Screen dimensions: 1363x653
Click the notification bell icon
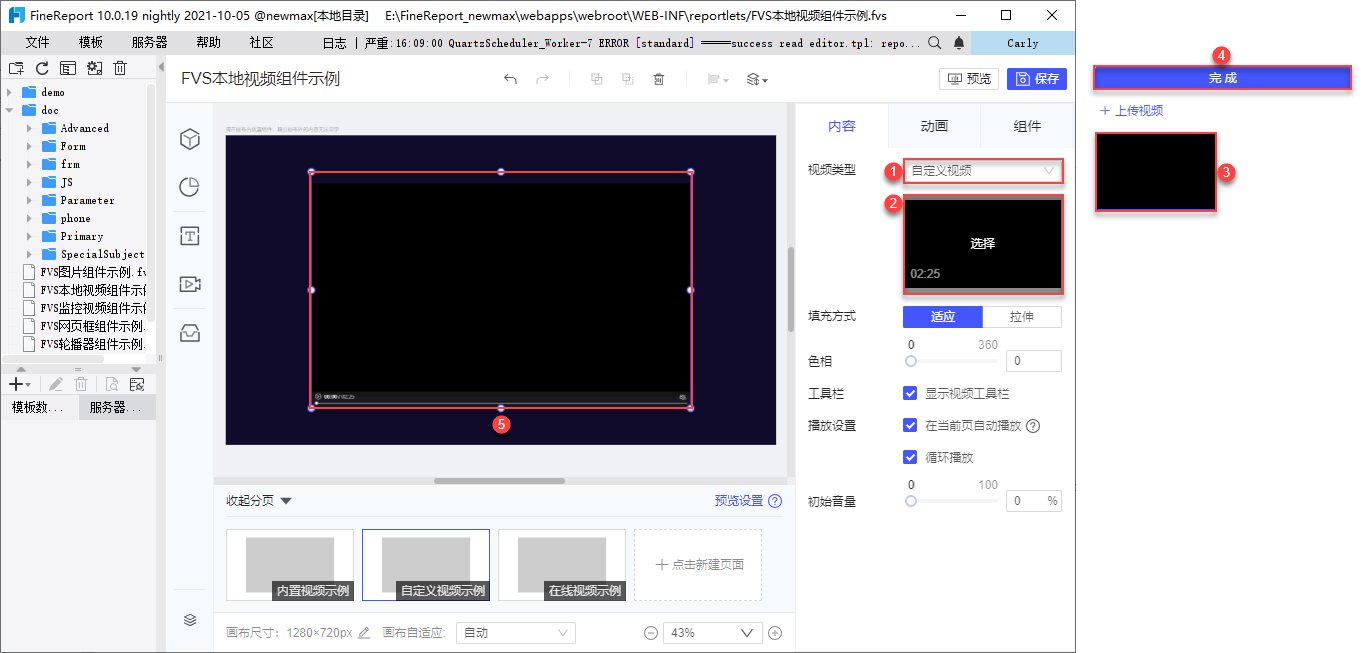[x=959, y=43]
